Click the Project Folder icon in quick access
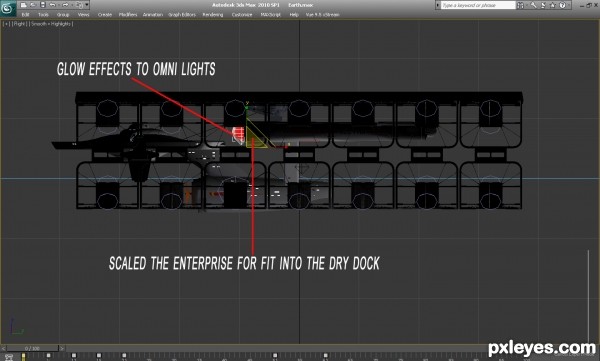The width and height of the screenshot is (600, 361). (79, 5)
